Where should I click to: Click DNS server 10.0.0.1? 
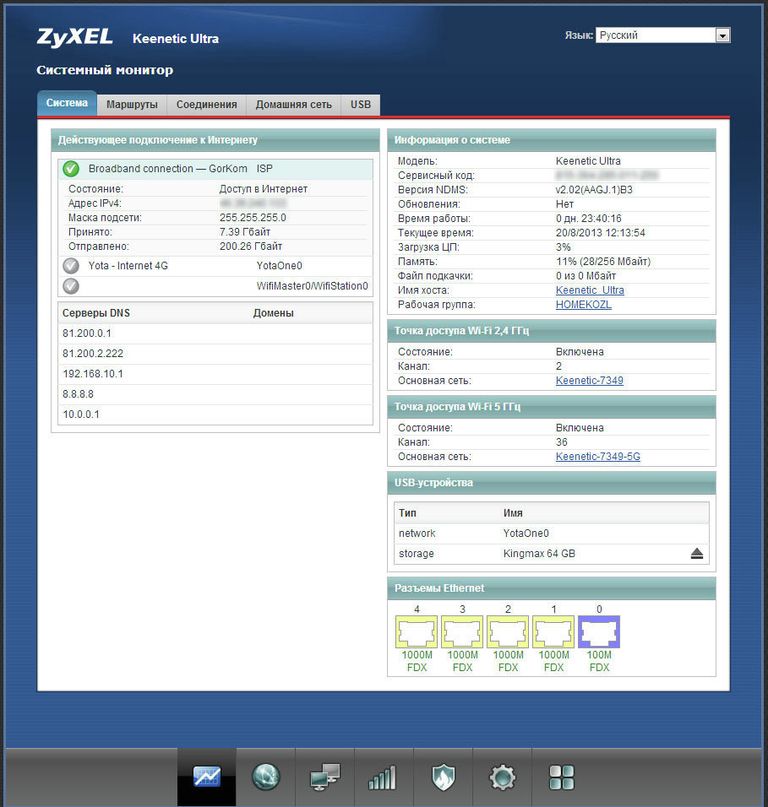click(x=81, y=414)
